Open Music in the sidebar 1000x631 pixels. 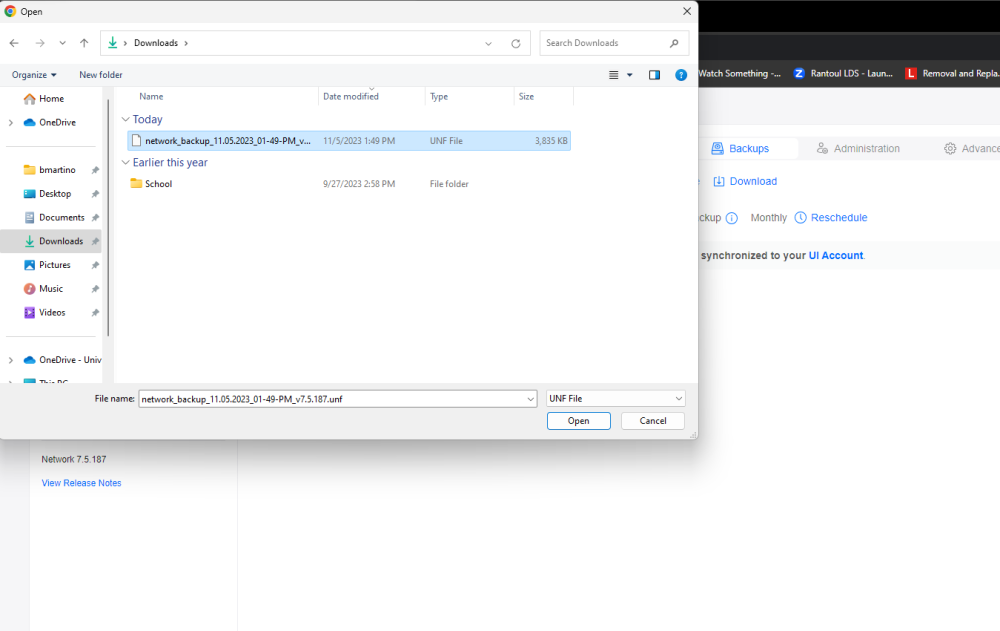point(51,289)
